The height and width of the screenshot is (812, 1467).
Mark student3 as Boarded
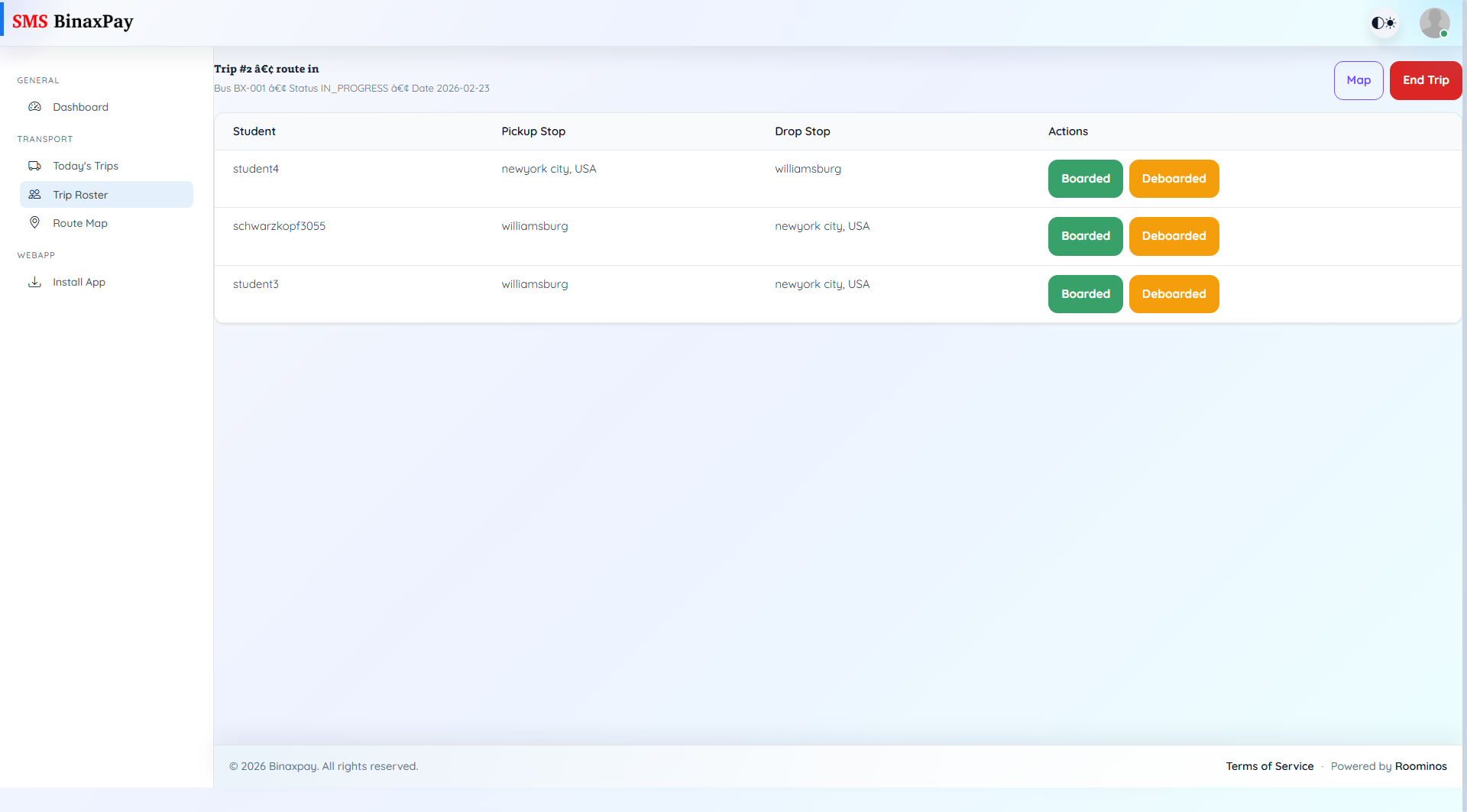1085,293
